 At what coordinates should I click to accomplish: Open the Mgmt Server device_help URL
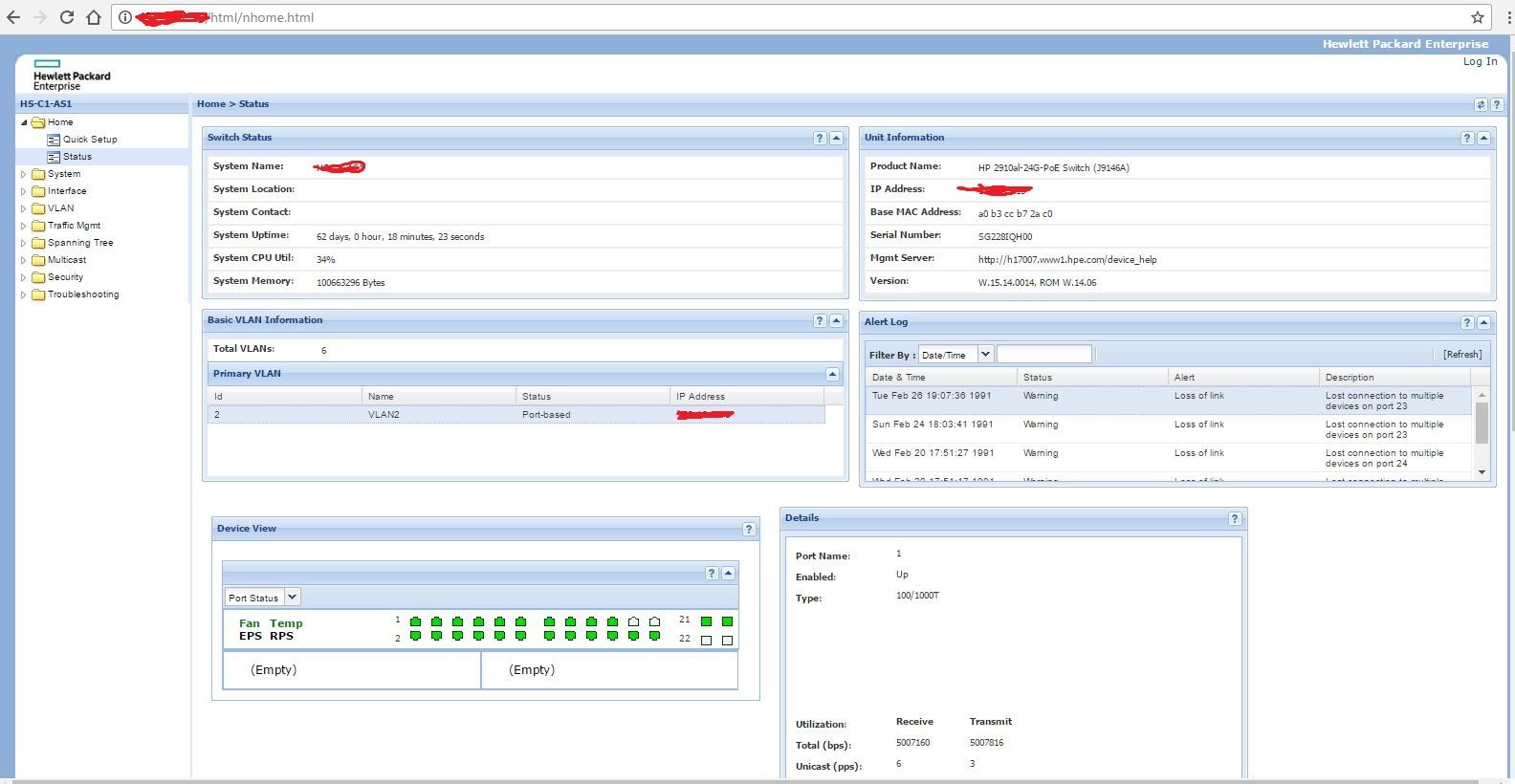tap(1067, 260)
